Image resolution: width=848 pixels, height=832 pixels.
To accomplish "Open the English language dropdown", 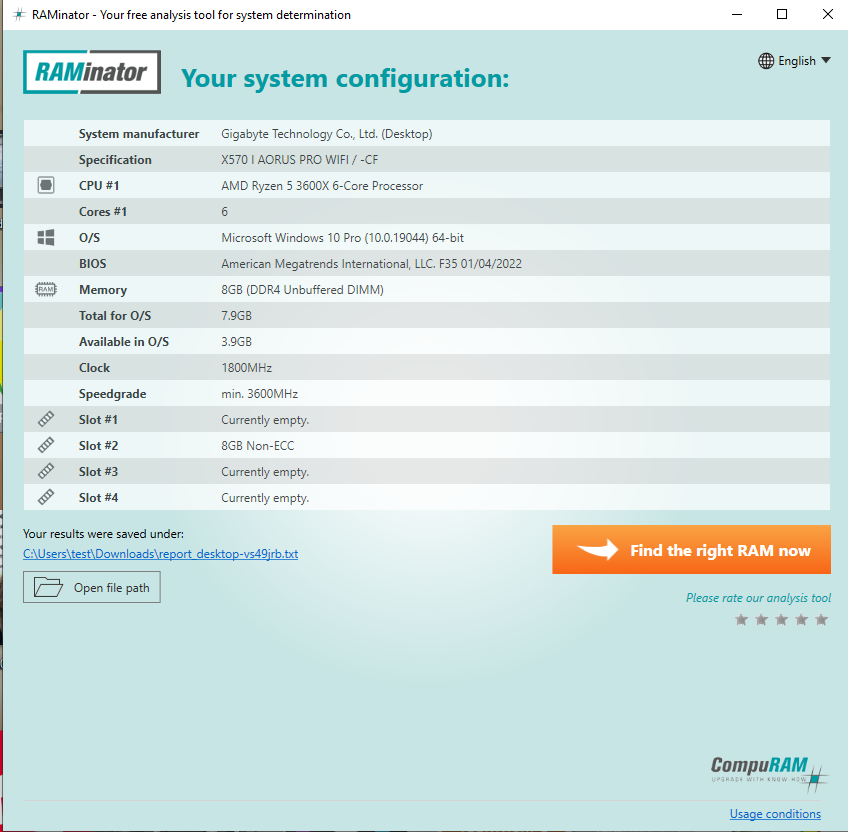I will pos(794,61).
